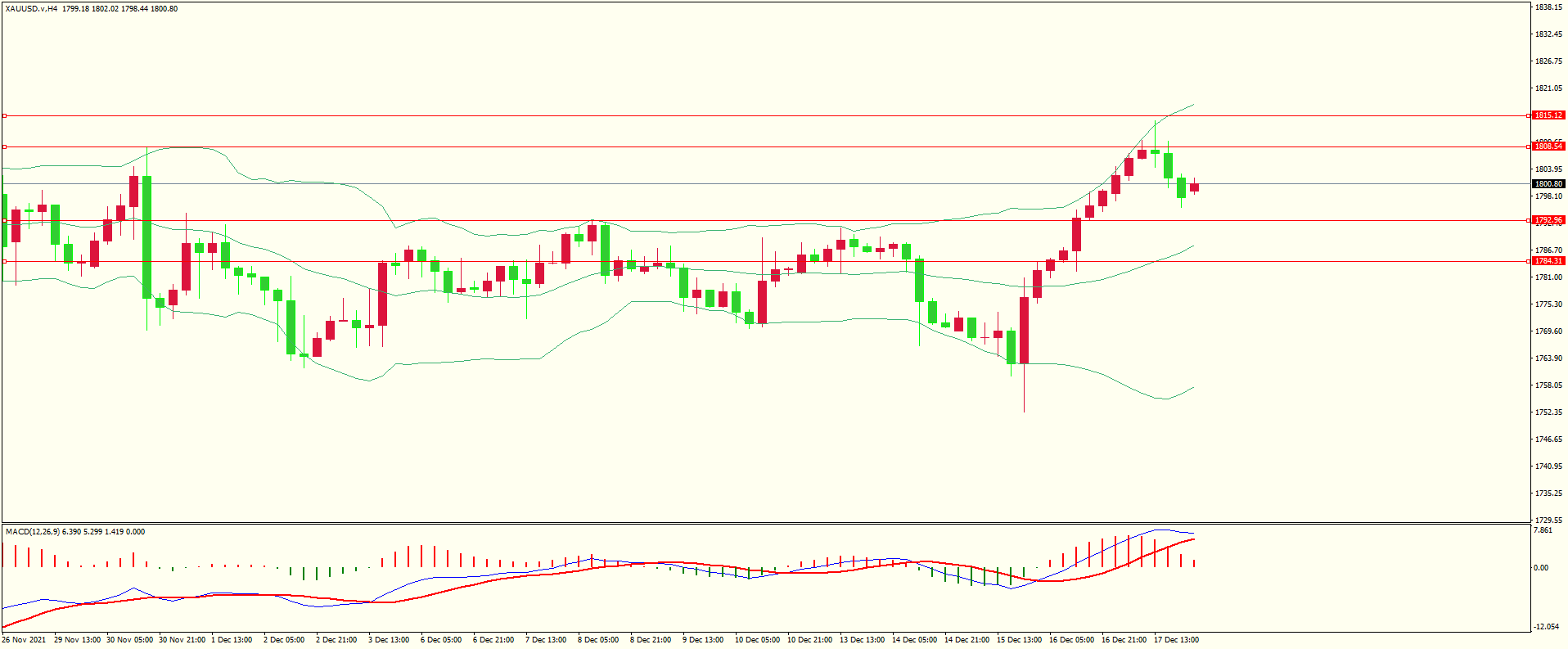Click the MACD scale value 7.861
The height and width of the screenshot is (649, 1568).
[x=1543, y=530]
